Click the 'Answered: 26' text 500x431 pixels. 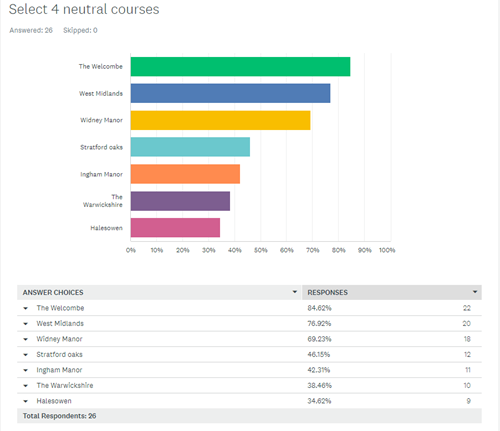(31, 30)
